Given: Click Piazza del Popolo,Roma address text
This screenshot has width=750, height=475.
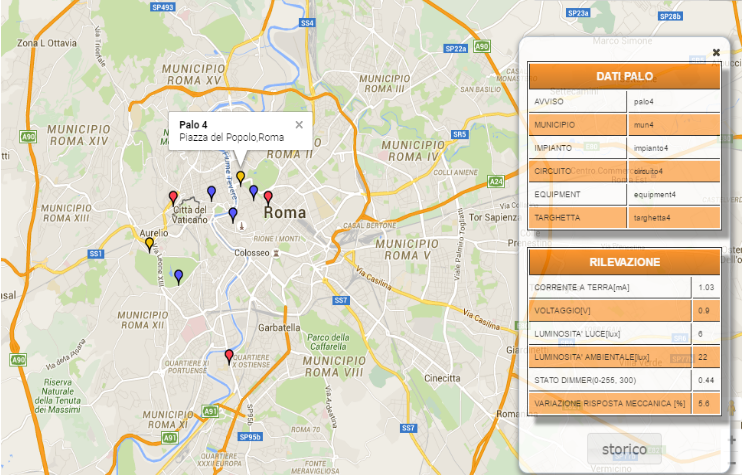Looking at the screenshot, I should [232, 138].
